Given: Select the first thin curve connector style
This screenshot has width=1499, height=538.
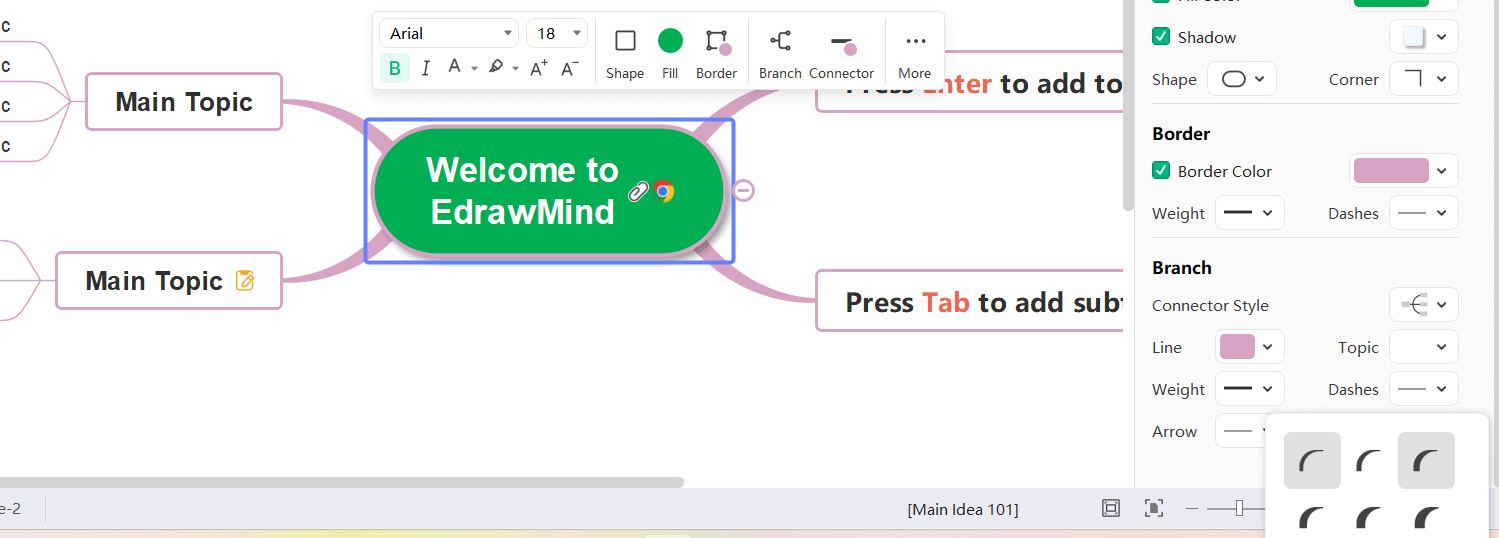Looking at the screenshot, I should pos(1312,461).
